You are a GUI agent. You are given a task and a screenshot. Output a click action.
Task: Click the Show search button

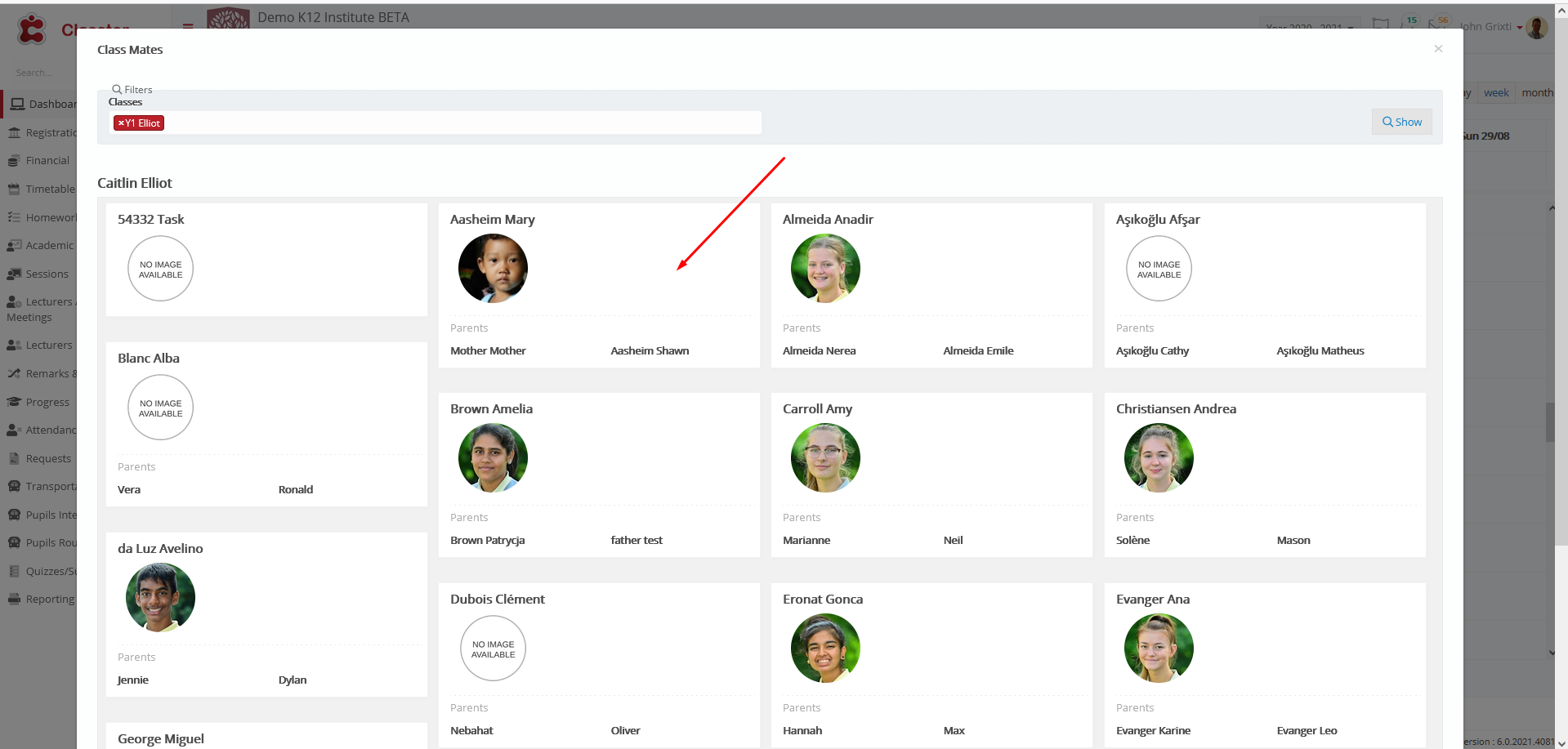pos(1401,122)
